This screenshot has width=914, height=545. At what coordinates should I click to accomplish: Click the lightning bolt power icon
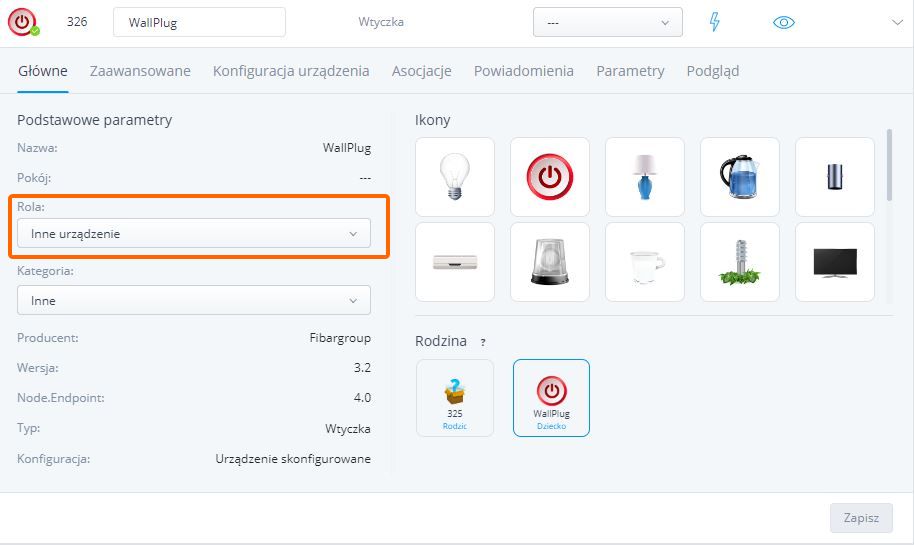point(714,22)
